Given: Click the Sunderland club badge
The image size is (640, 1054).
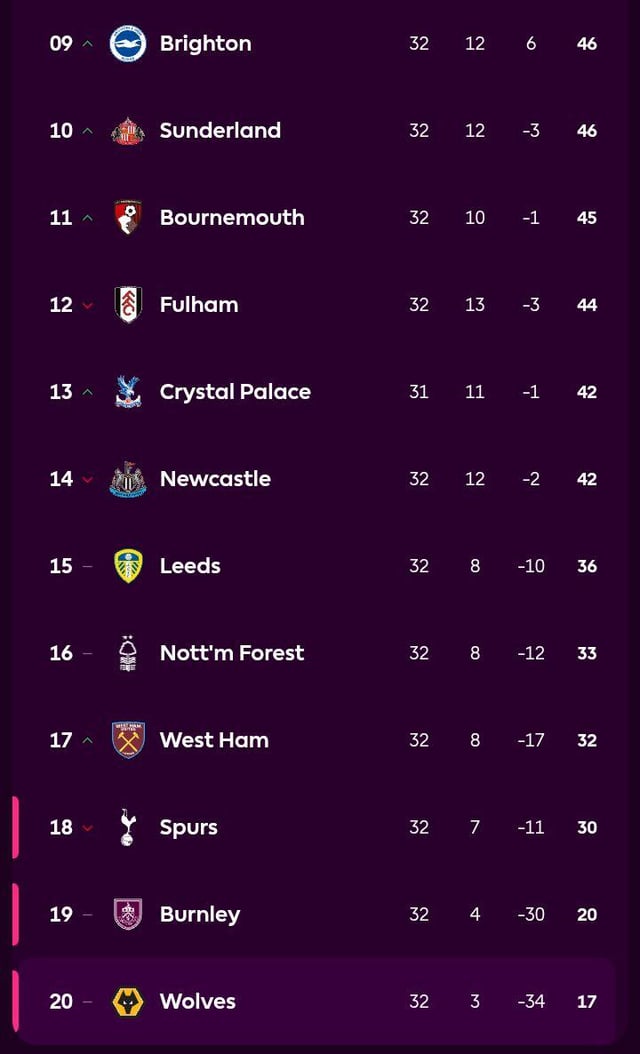Looking at the screenshot, I should 128,130.
